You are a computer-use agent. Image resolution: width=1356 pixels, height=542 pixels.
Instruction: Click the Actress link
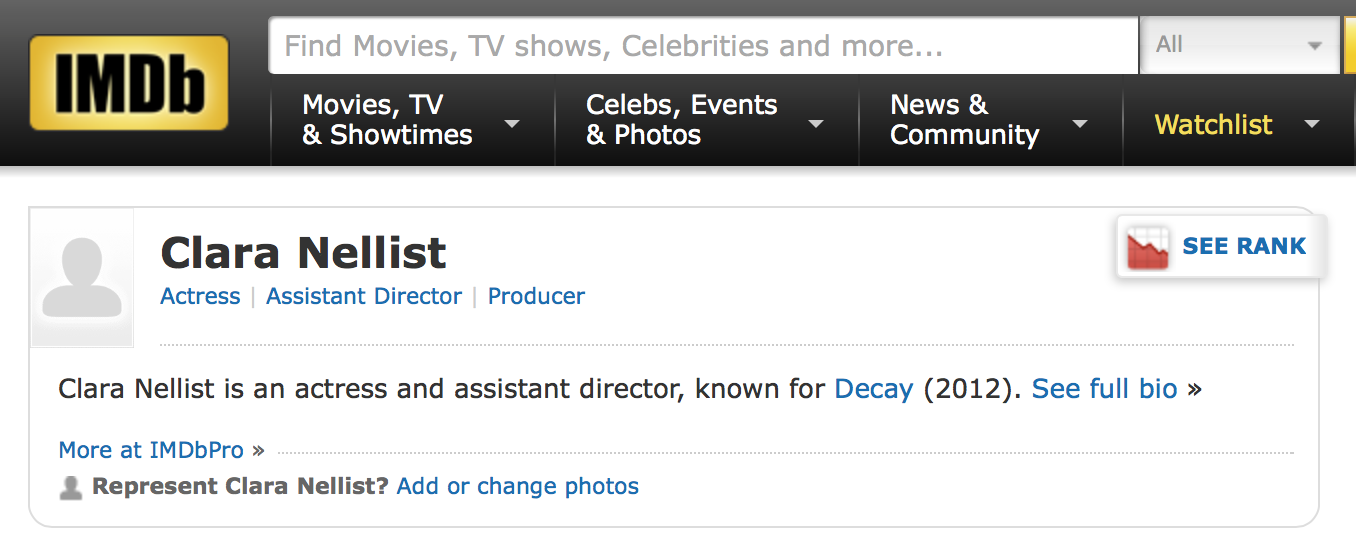tap(200, 296)
